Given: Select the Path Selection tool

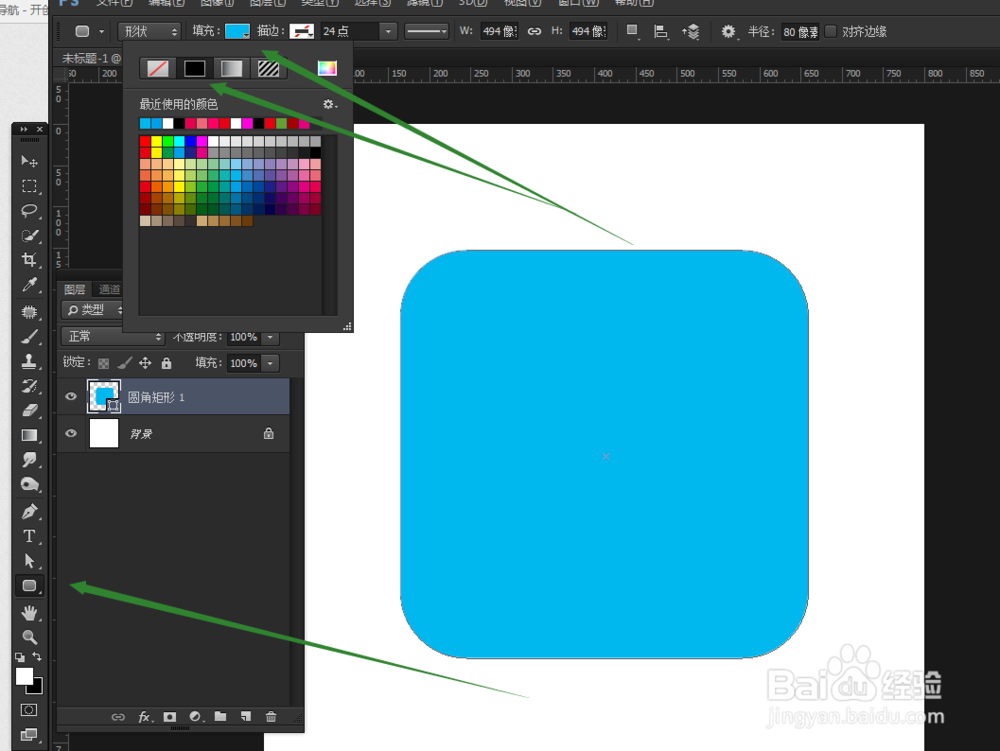Looking at the screenshot, I should tap(29, 561).
